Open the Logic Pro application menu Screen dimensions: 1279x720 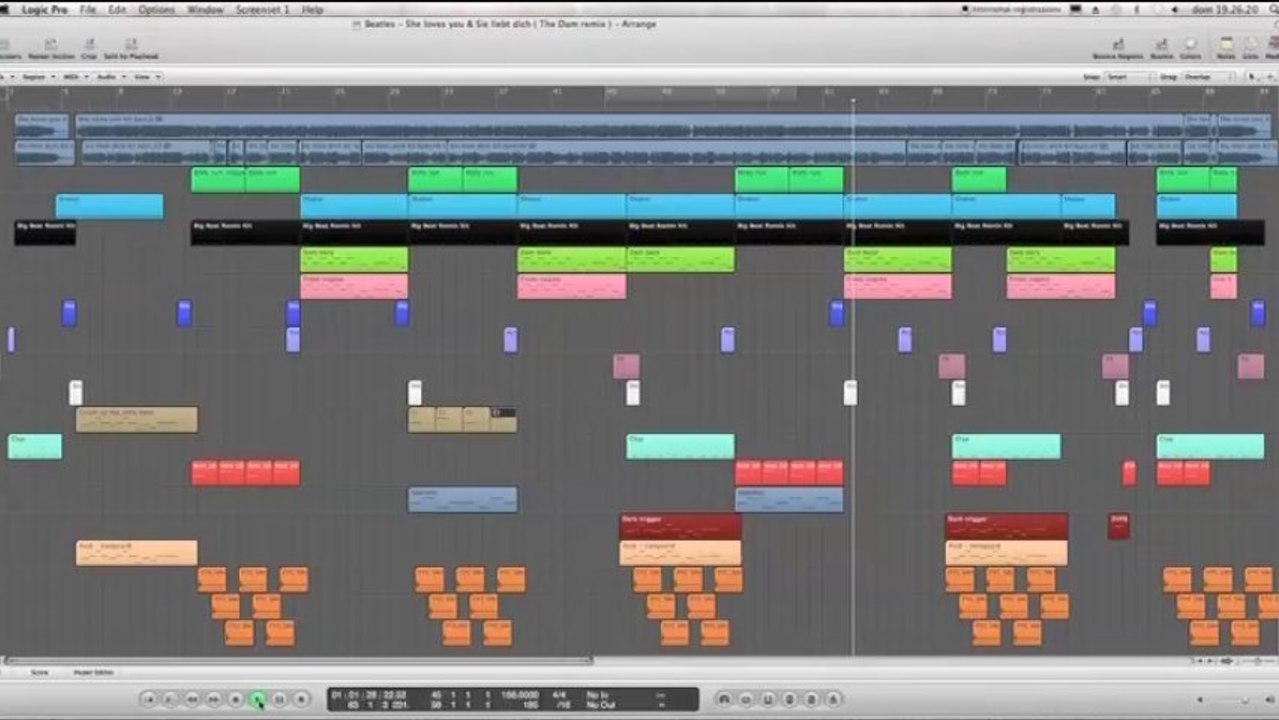[x=44, y=9]
